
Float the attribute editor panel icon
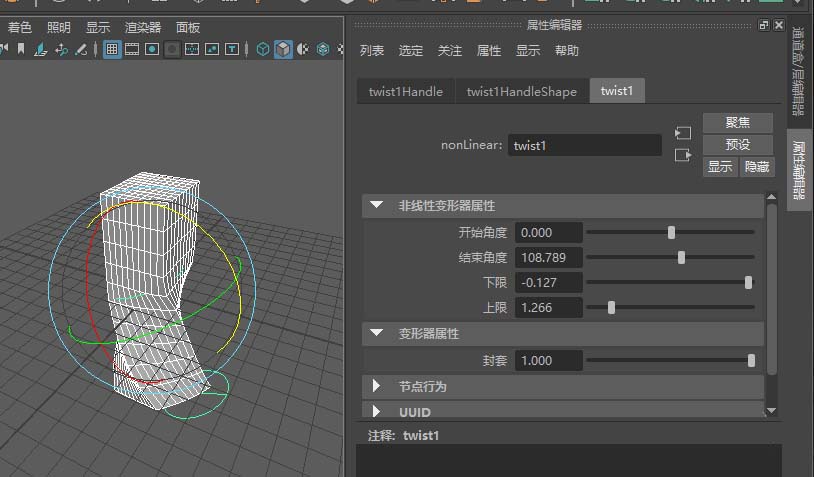[764, 25]
